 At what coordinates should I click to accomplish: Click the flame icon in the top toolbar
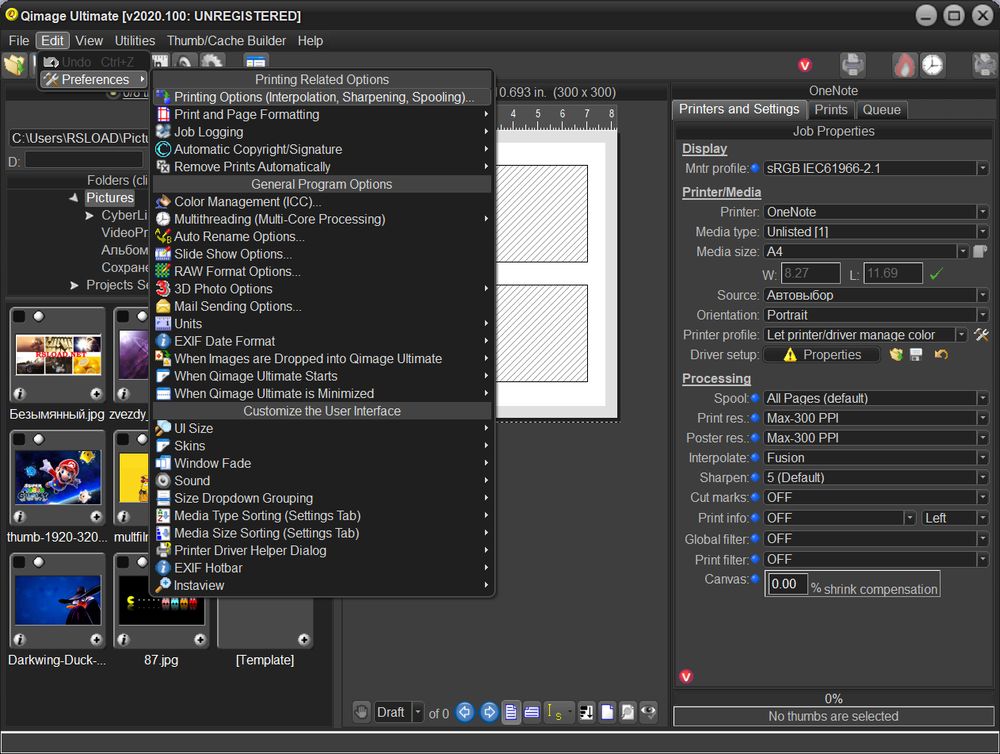tap(904, 65)
